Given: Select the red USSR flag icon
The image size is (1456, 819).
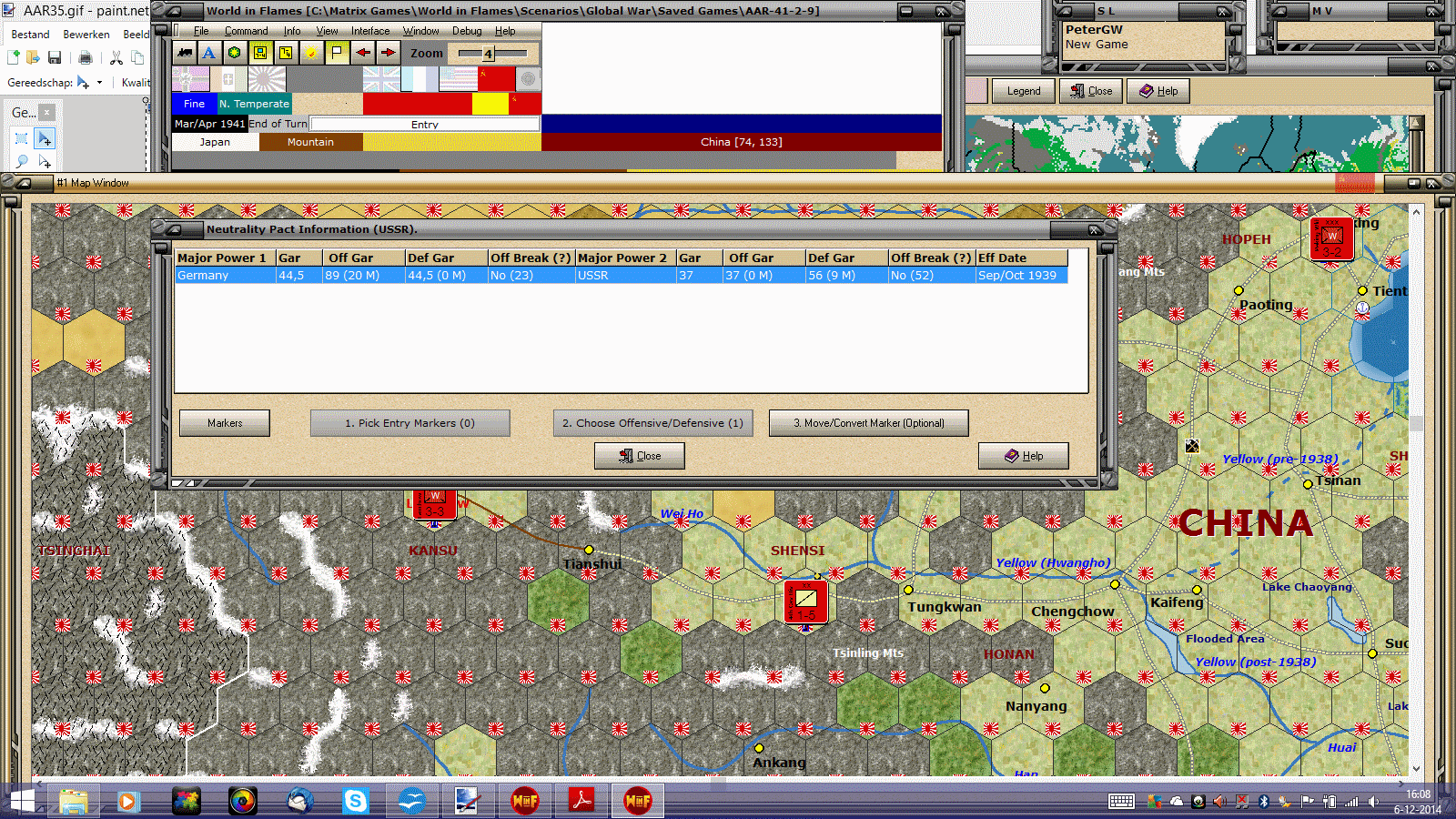Looking at the screenshot, I should click(497, 79).
